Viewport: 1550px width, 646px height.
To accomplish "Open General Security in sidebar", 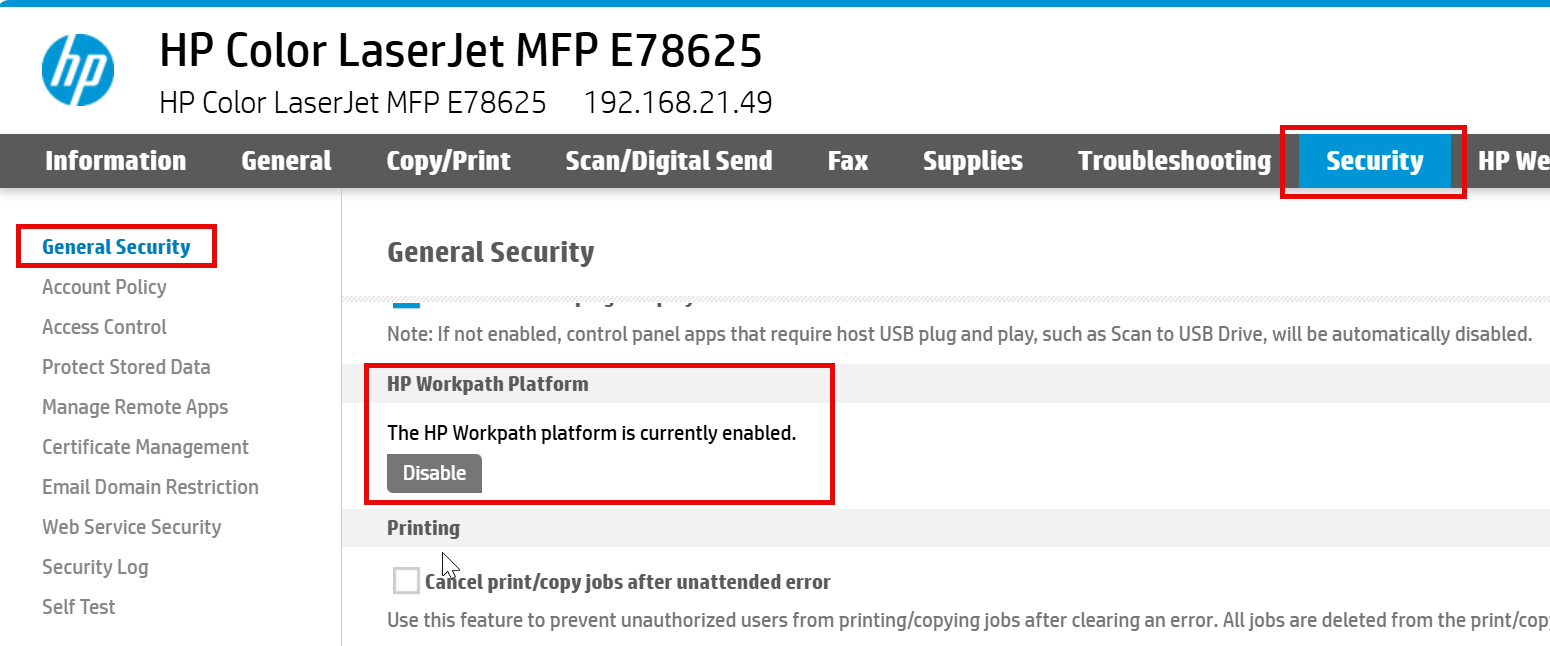I will 116,247.
